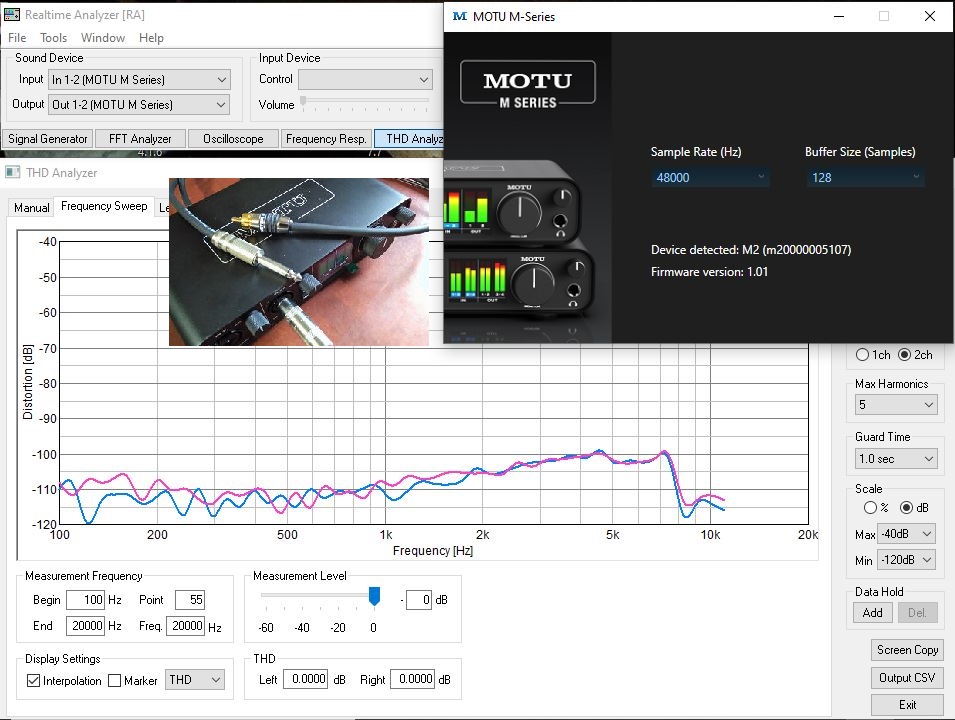Screen dimensions: 955x720
Task: Open the FFT Analyzer
Action: (140, 139)
